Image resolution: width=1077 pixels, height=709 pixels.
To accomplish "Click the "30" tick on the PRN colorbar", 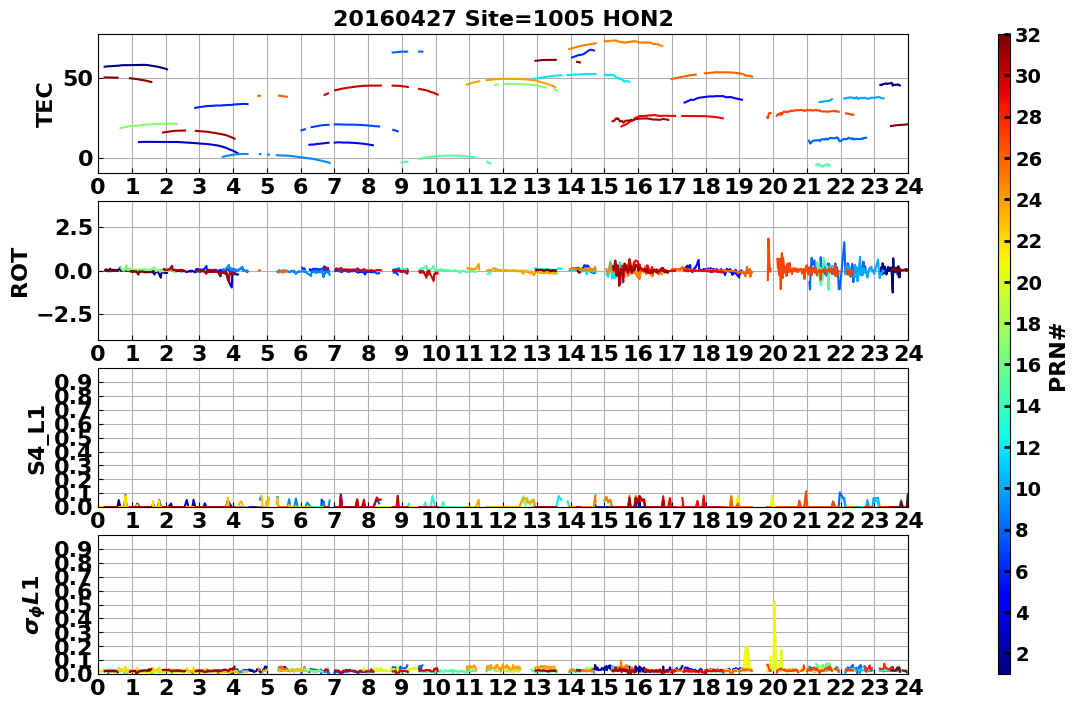I will click(x=1028, y=76).
